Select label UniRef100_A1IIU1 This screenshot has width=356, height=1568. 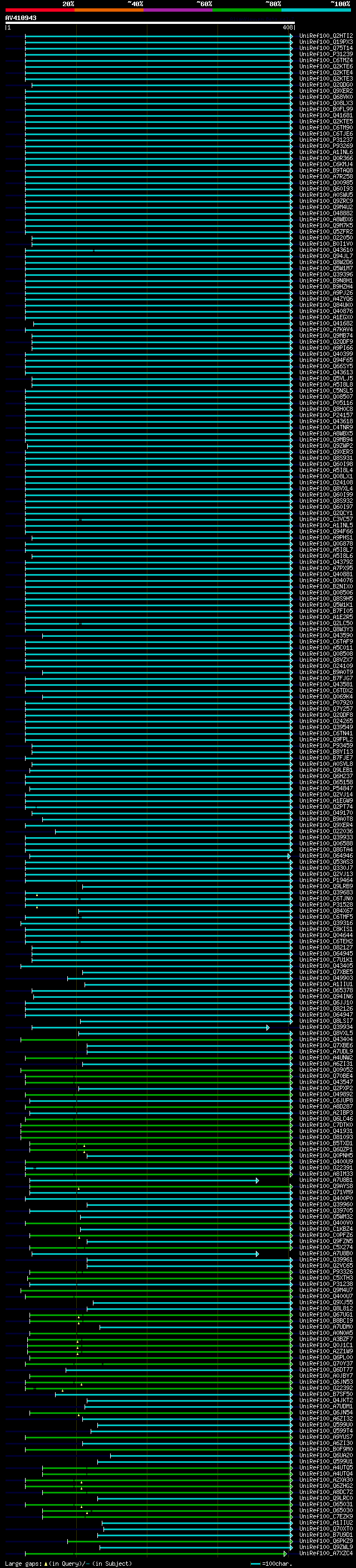click(x=326, y=985)
